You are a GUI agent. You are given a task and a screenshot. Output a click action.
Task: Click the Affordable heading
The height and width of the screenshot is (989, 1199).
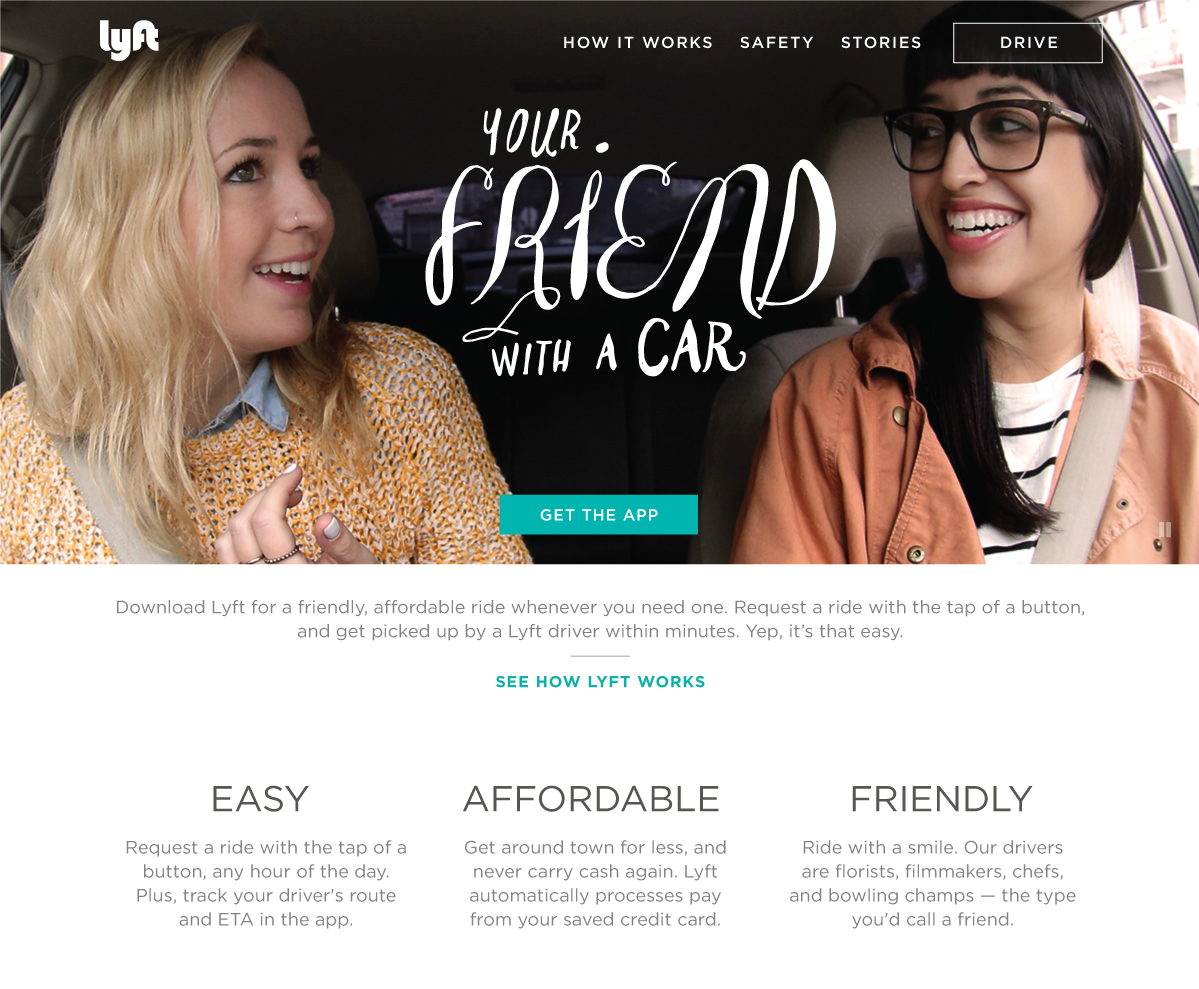click(592, 799)
